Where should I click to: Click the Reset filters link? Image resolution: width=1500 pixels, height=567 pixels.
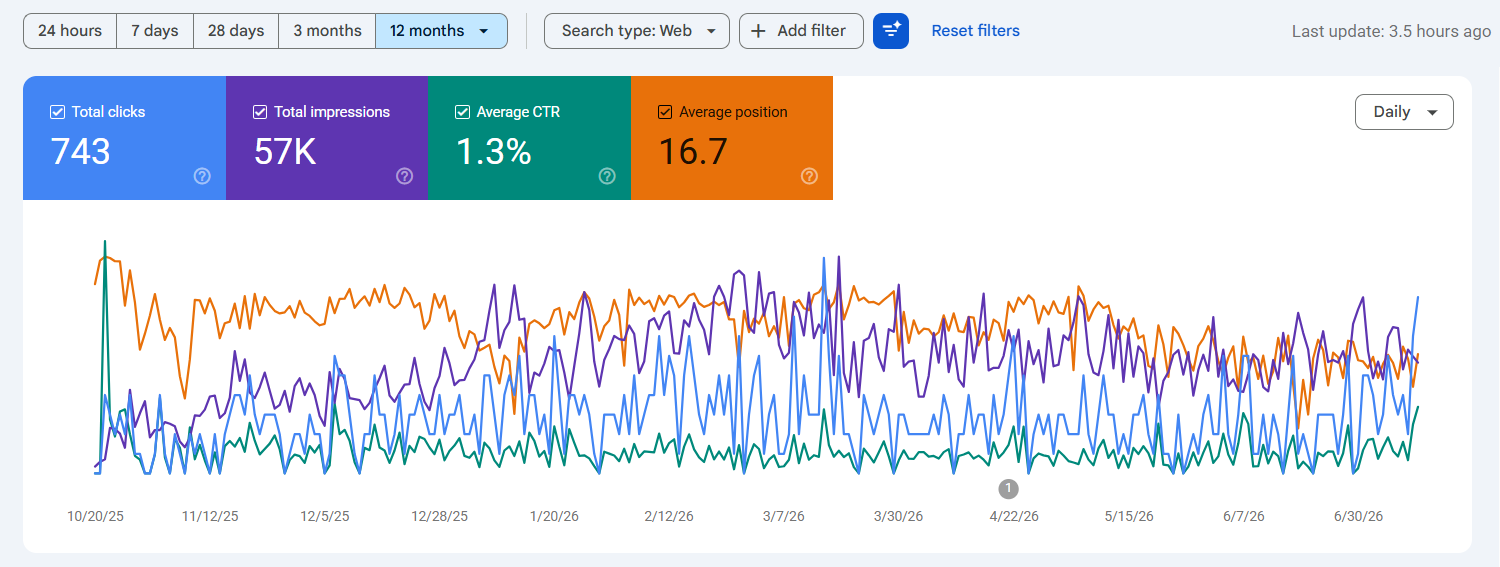click(976, 31)
